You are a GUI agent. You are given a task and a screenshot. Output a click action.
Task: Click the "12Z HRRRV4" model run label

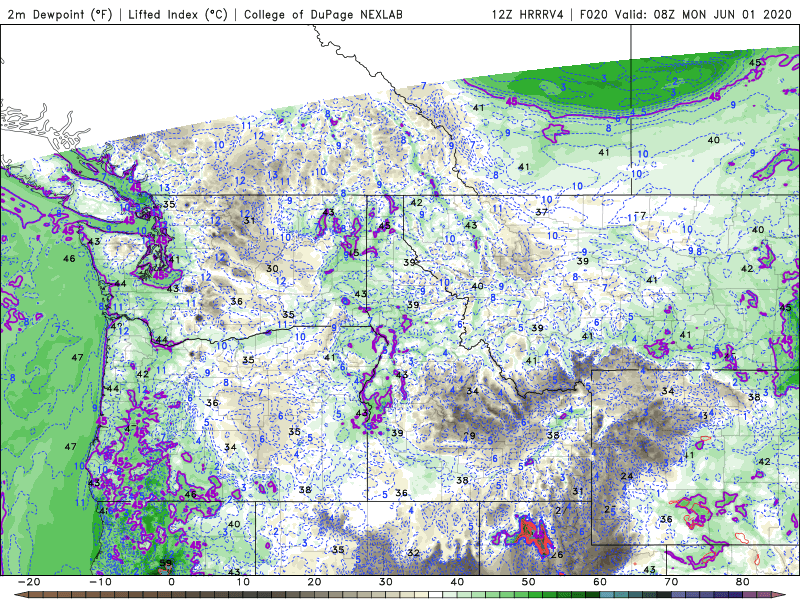tap(528, 14)
